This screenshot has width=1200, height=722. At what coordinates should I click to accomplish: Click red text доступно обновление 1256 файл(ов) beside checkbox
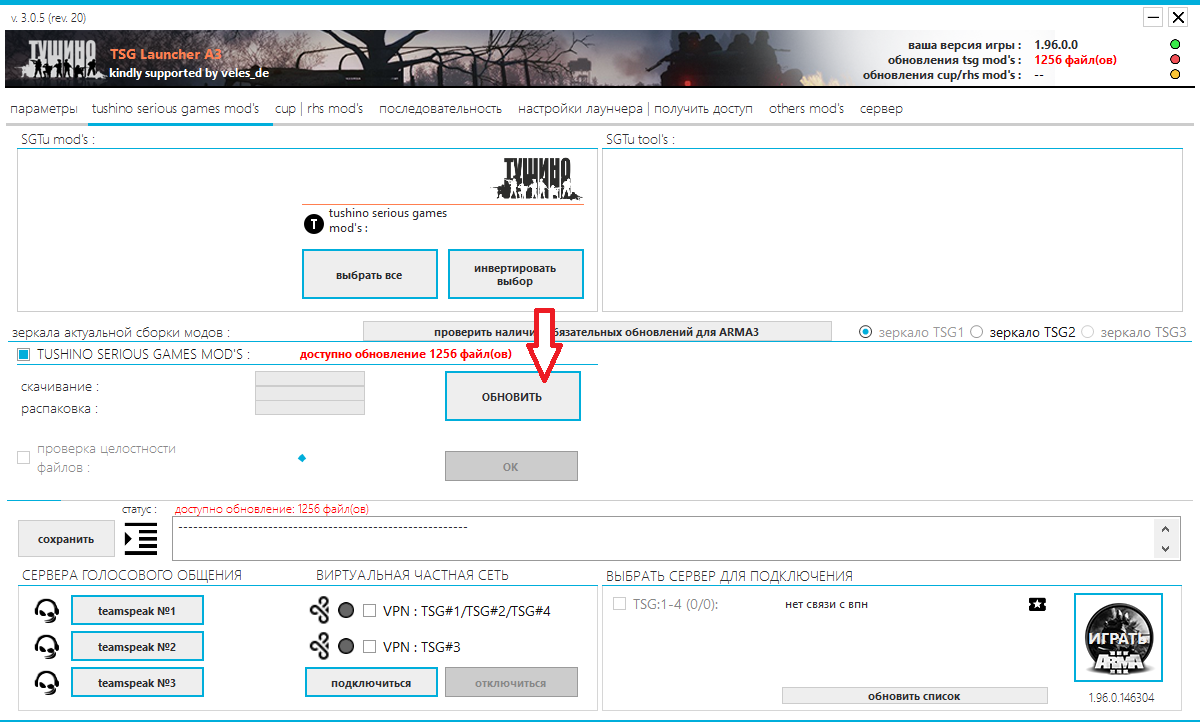point(406,354)
